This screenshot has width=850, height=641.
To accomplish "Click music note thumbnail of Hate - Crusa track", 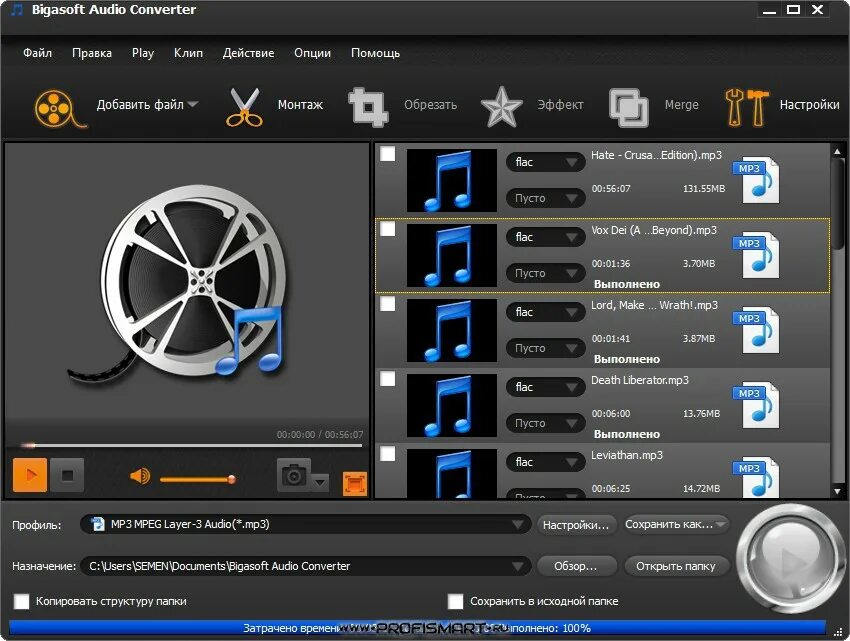I will pyautogui.click(x=452, y=180).
